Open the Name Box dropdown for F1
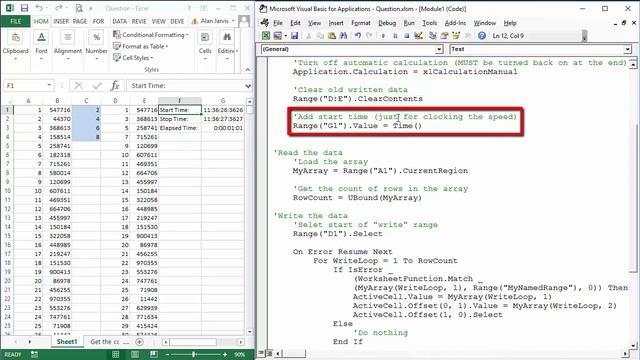This screenshot has width=640, height=360. [x=49, y=85]
